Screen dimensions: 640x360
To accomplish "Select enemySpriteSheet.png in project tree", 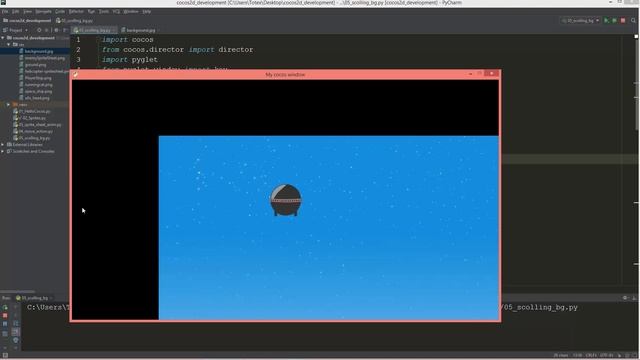I will click(x=44, y=58).
